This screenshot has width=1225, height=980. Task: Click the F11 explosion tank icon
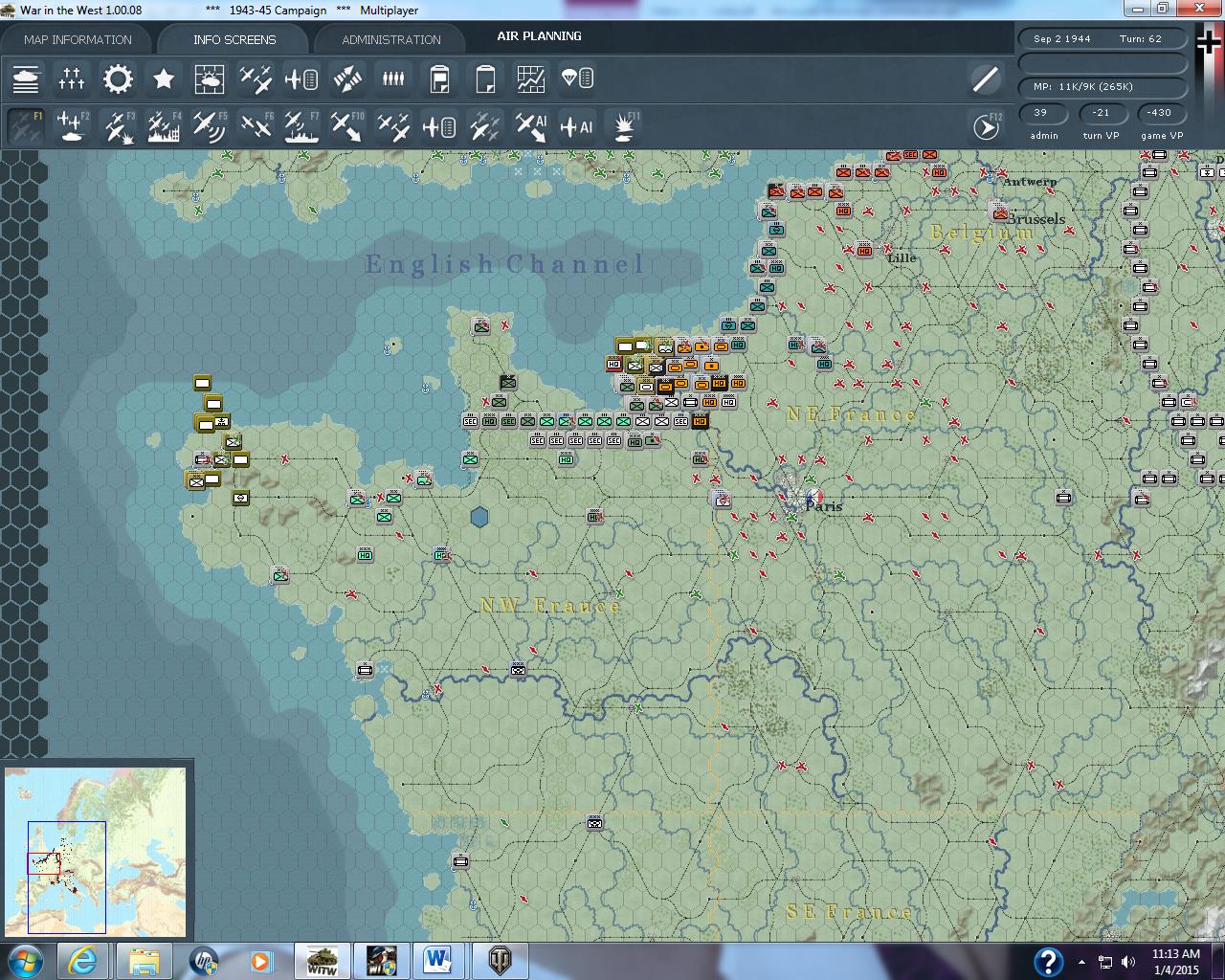(x=623, y=126)
